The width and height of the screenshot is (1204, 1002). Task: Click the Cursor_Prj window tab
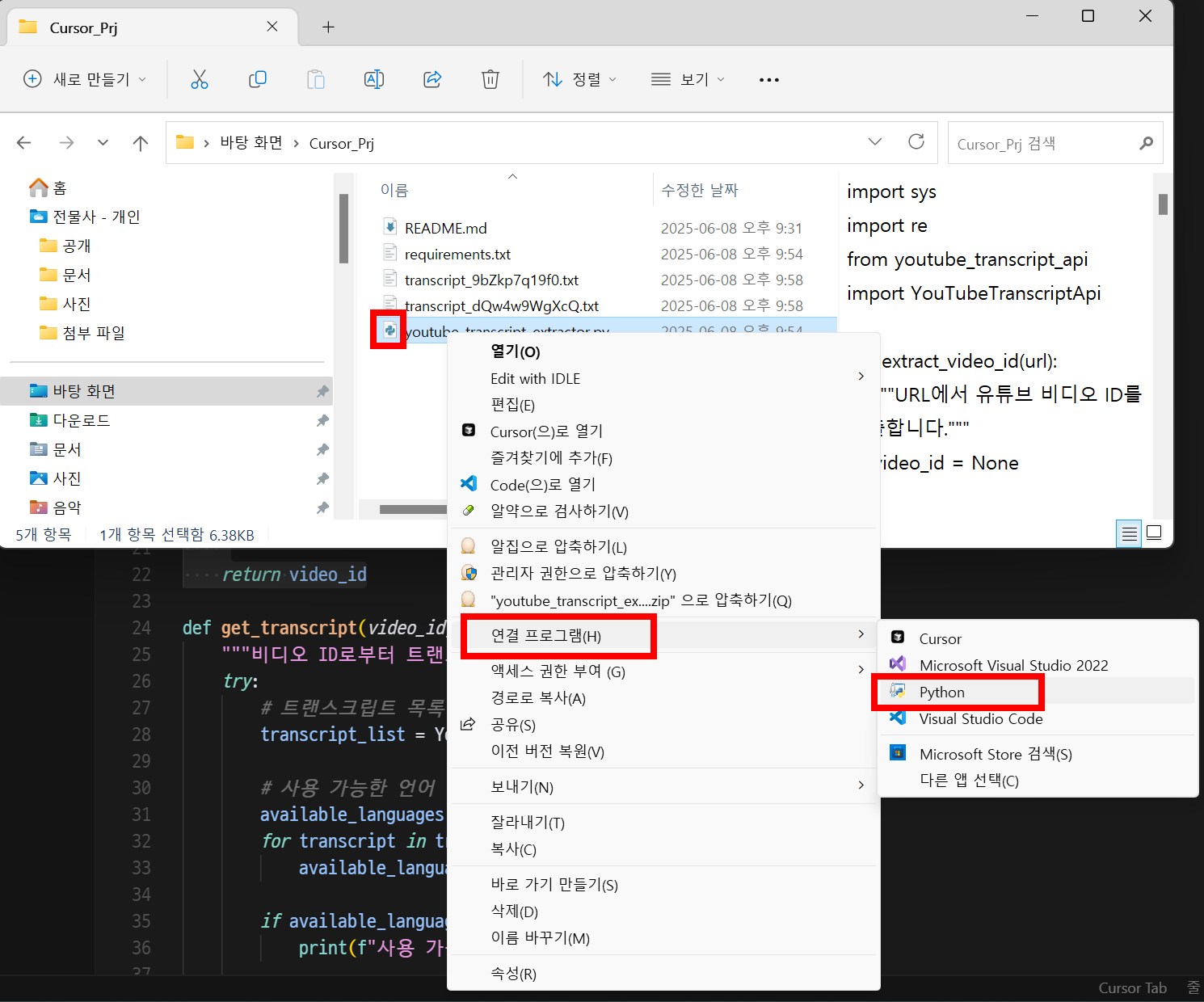point(151,27)
